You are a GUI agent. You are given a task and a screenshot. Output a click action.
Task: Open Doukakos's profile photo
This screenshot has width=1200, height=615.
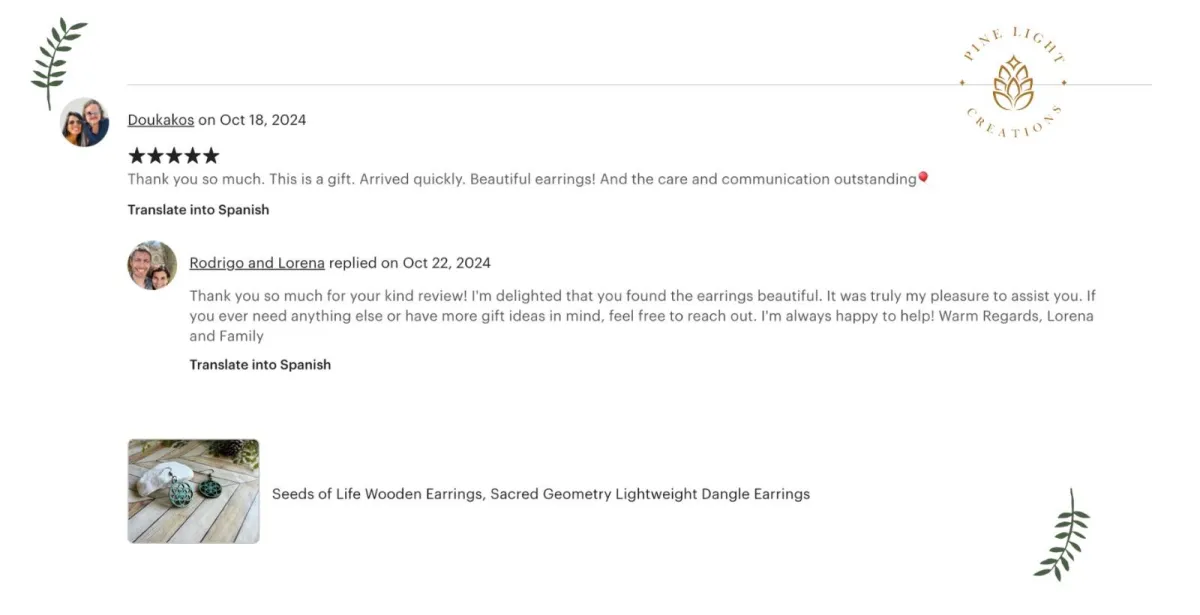(x=85, y=123)
